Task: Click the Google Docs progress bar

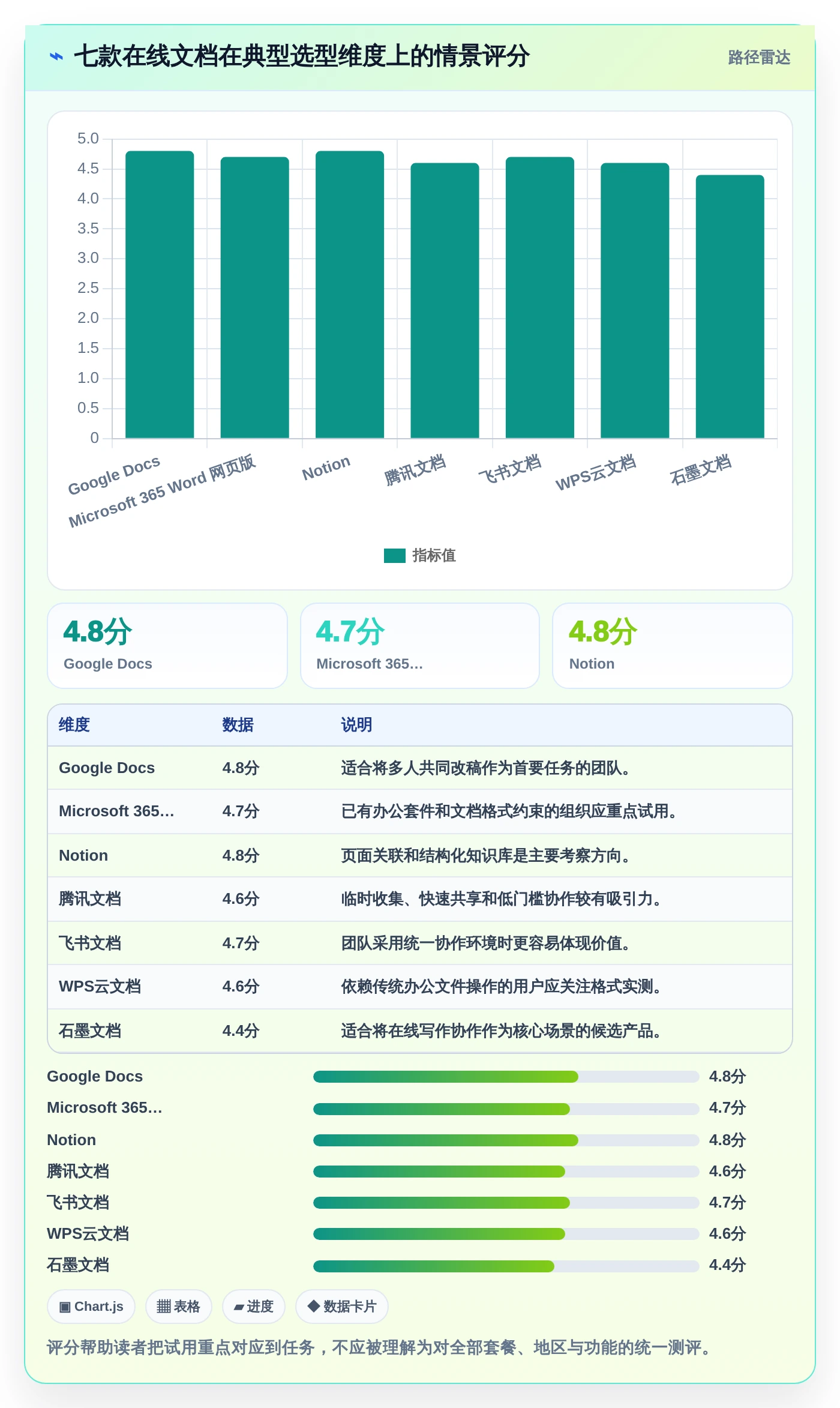Action: 506,1077
